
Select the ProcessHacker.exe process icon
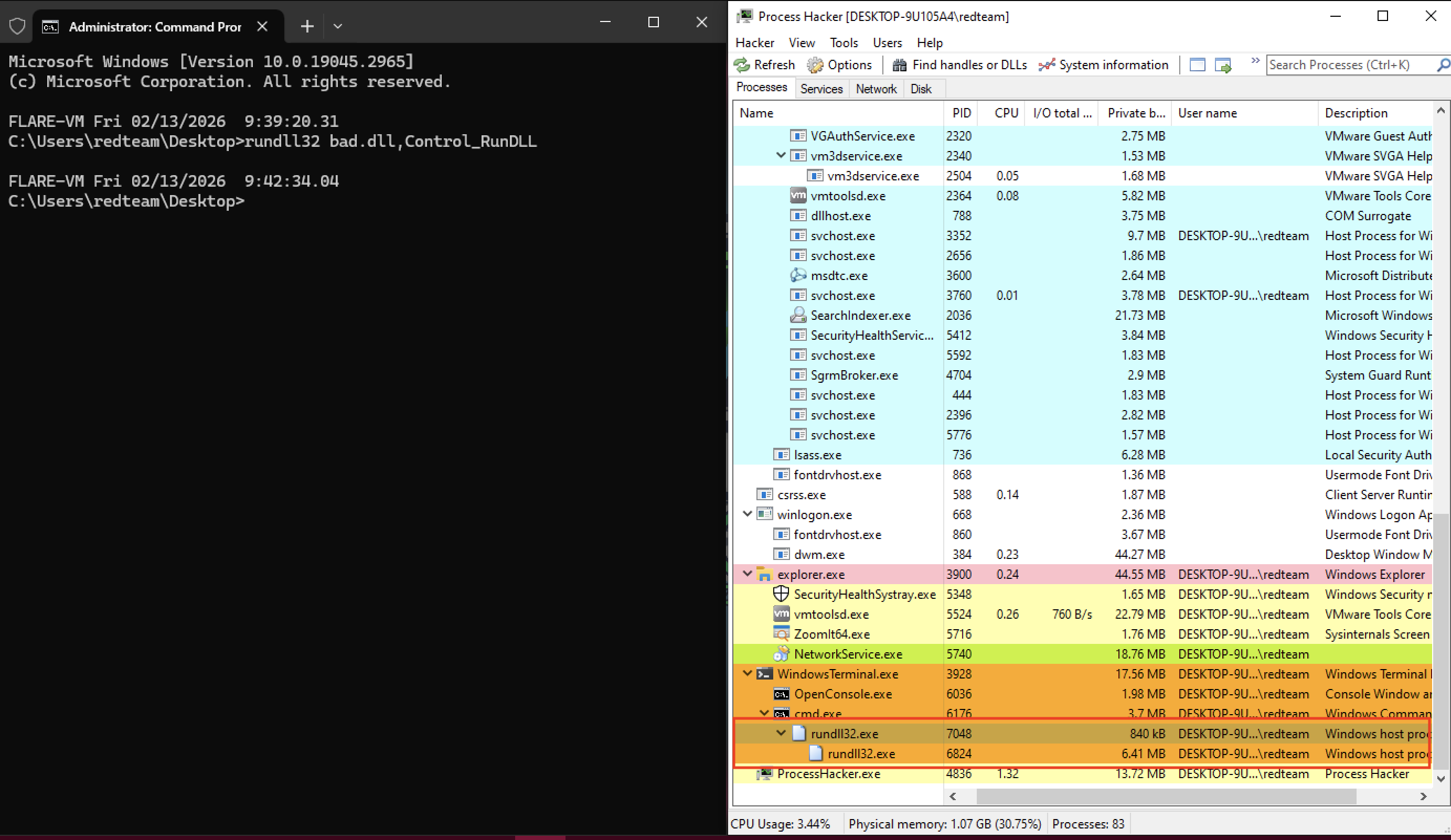764,774
